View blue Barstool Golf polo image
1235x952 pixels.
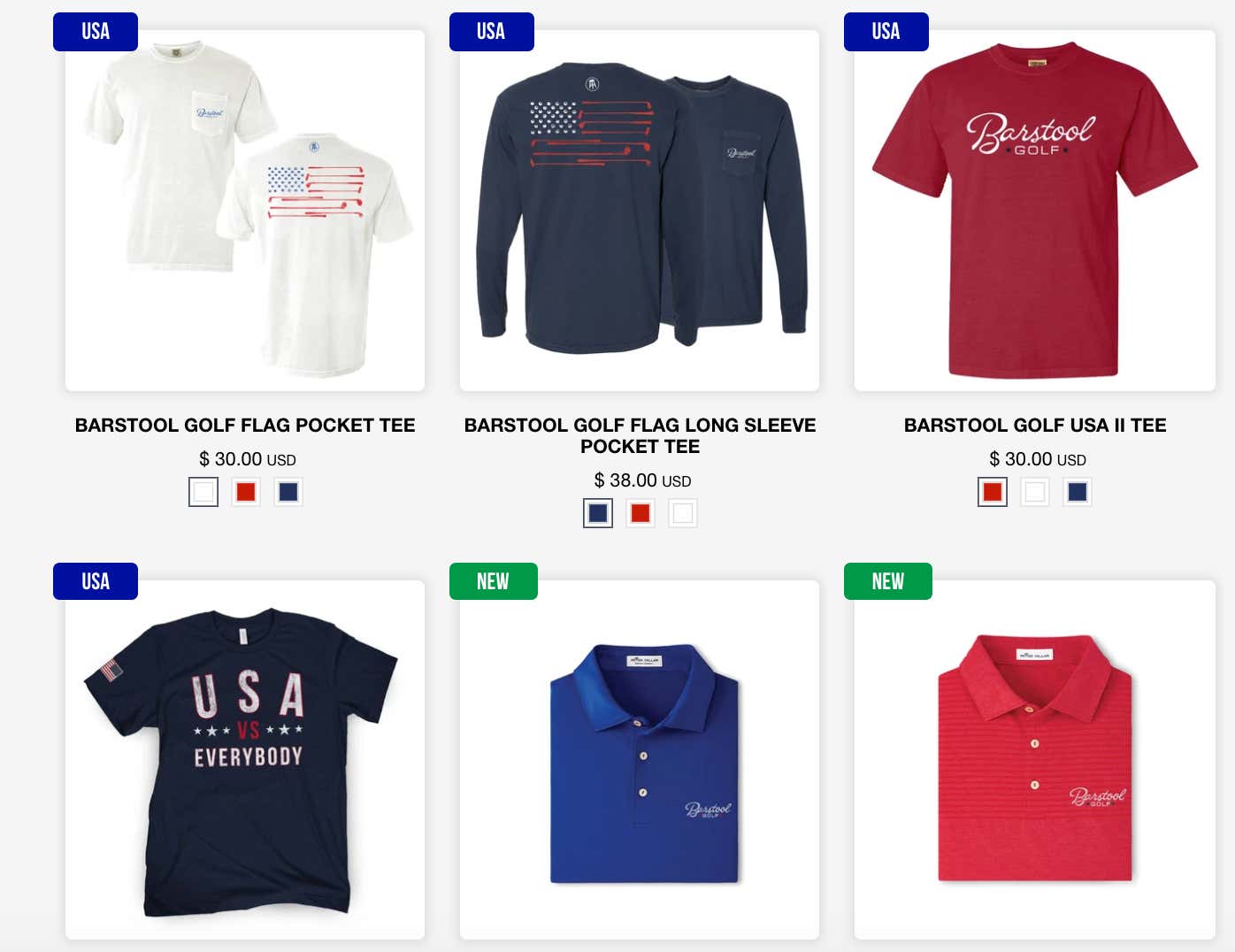tap(640, 760)
